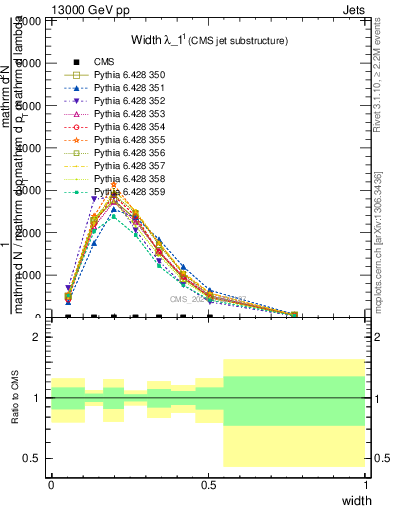Select the Pythia 6.428 354 legend entry
Viewport: 393px width, 512px height.
pyautogui.click(x=129, y=127)
